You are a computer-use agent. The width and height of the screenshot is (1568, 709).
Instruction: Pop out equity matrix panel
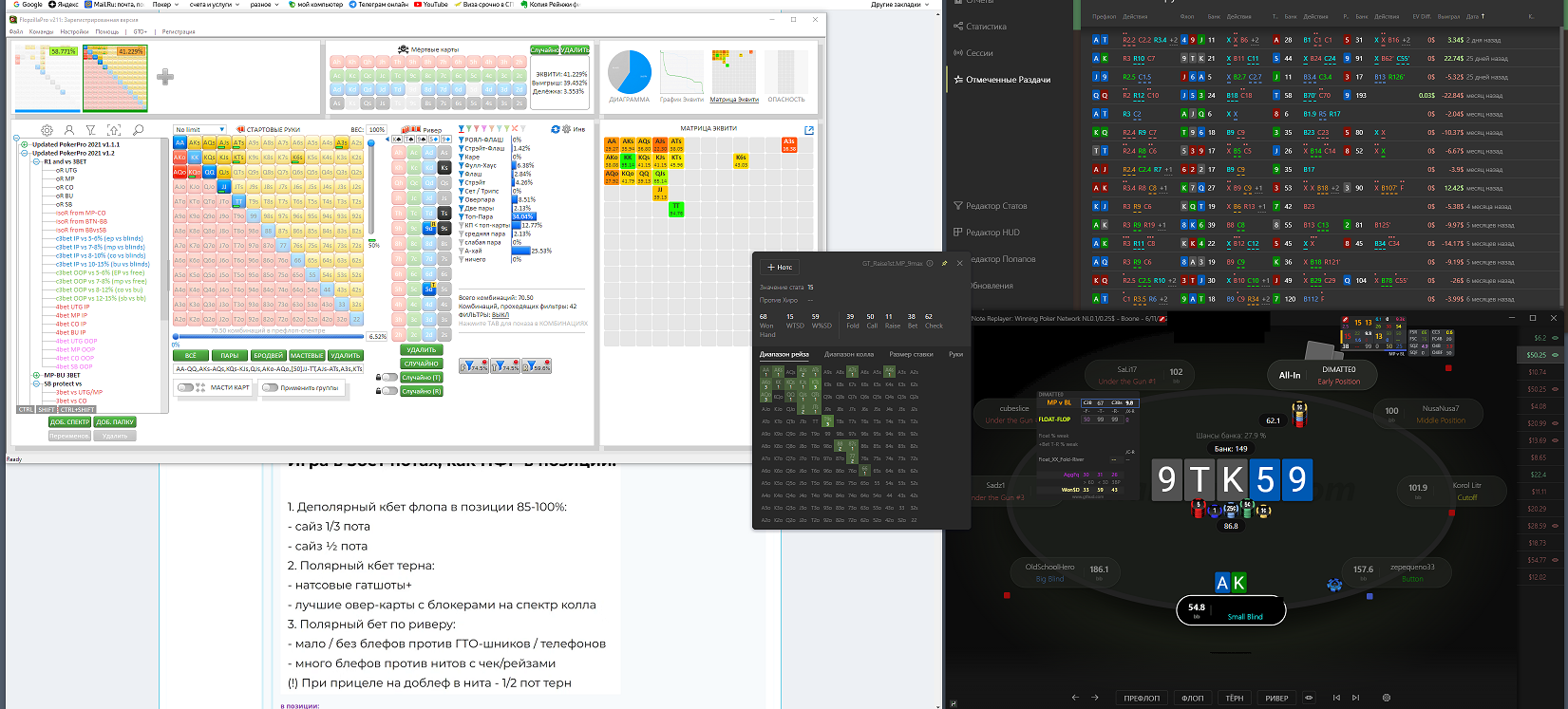click(x=809, y=130)
